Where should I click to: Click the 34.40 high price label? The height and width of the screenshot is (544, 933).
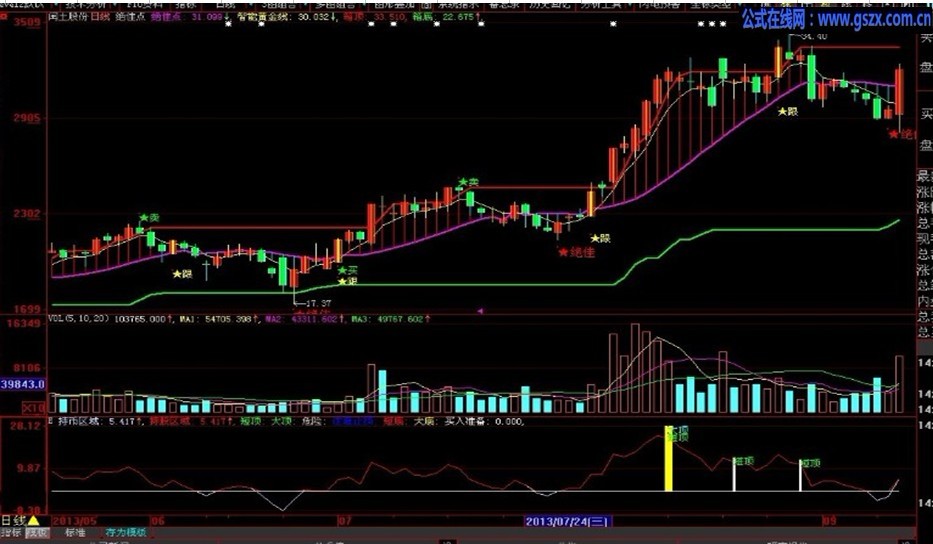click(815, 36)
